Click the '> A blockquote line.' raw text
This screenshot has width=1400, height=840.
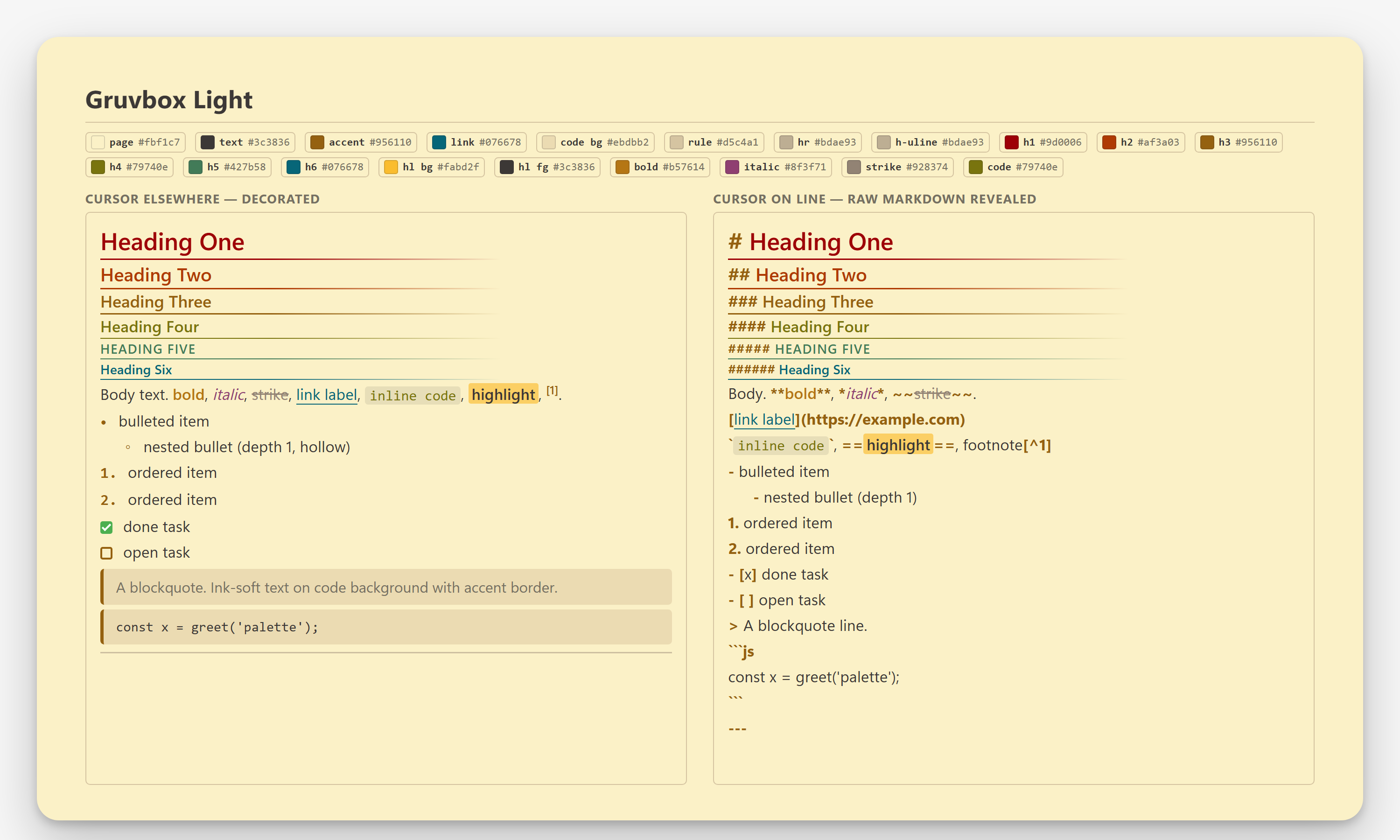click(x=798, y=626)
